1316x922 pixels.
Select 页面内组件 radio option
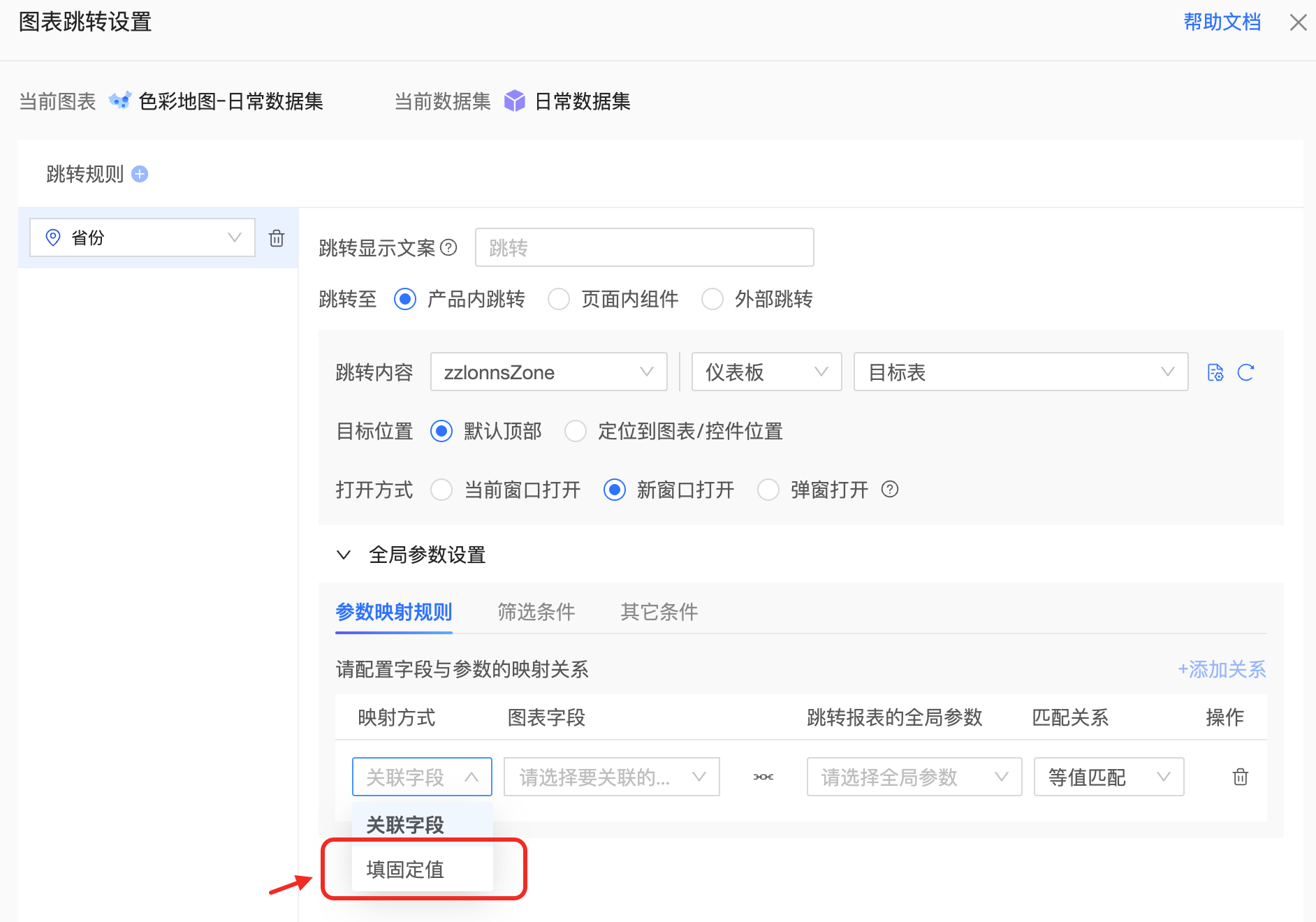pyautogui.click(x=559, y=300)
